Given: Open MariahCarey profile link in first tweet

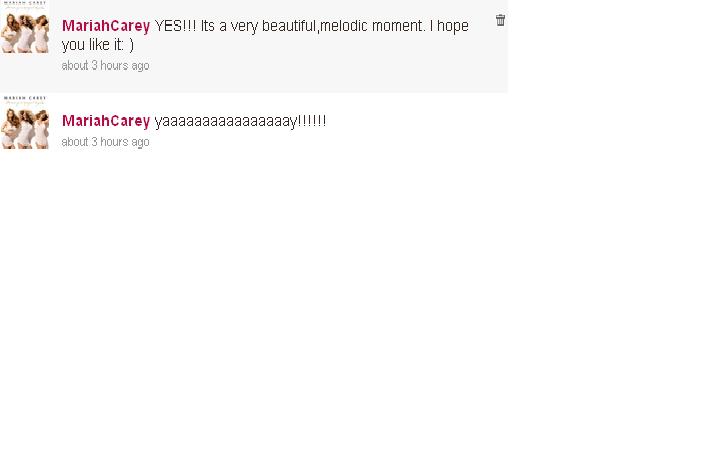Looking at the screenshot, I should 106,26.
